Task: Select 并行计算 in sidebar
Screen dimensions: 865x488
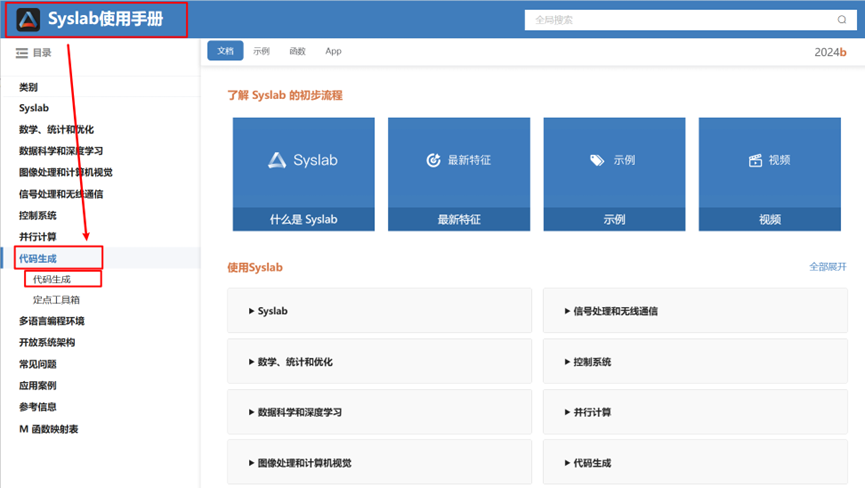Action: 38,237
